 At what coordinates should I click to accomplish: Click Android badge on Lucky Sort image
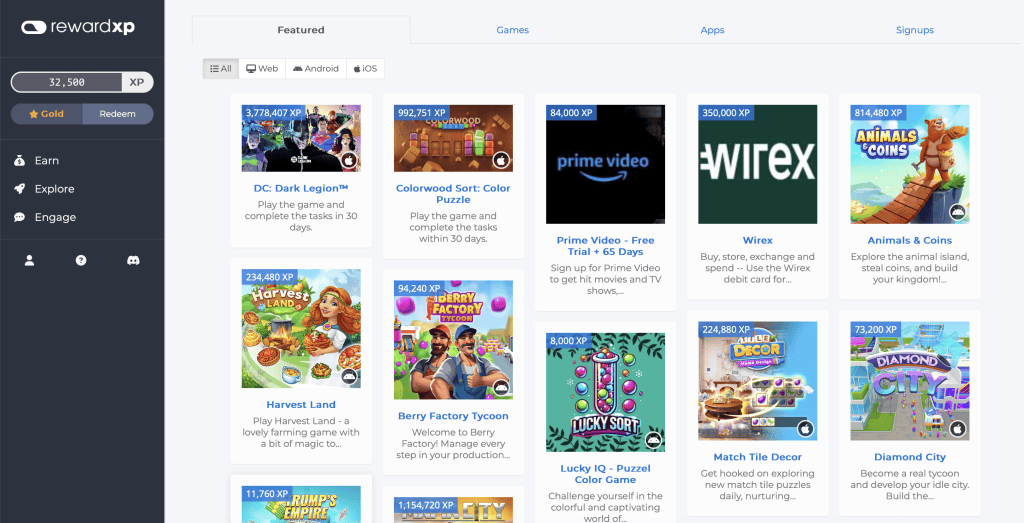[x=653, y=439]
